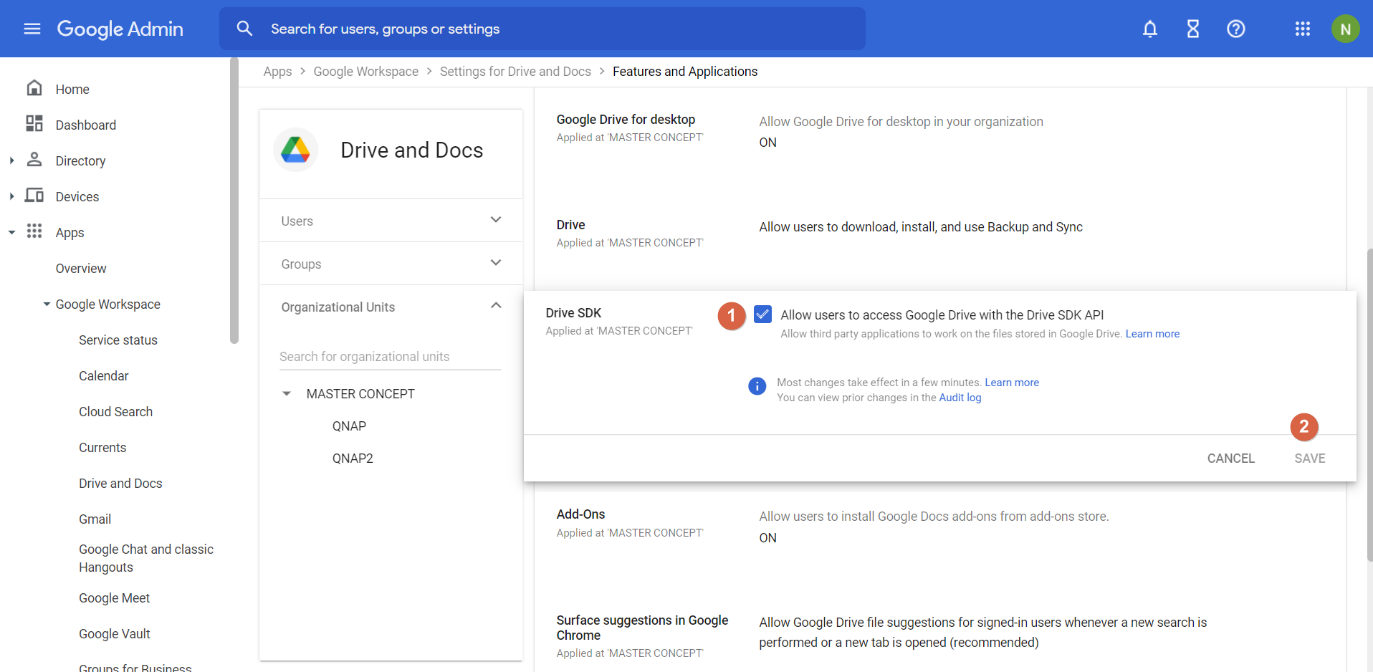The image size is (1373, 672).
Task: Click the Dashboard icon in the sidebar
Action: pyautogui.click(x=34, y=124)
